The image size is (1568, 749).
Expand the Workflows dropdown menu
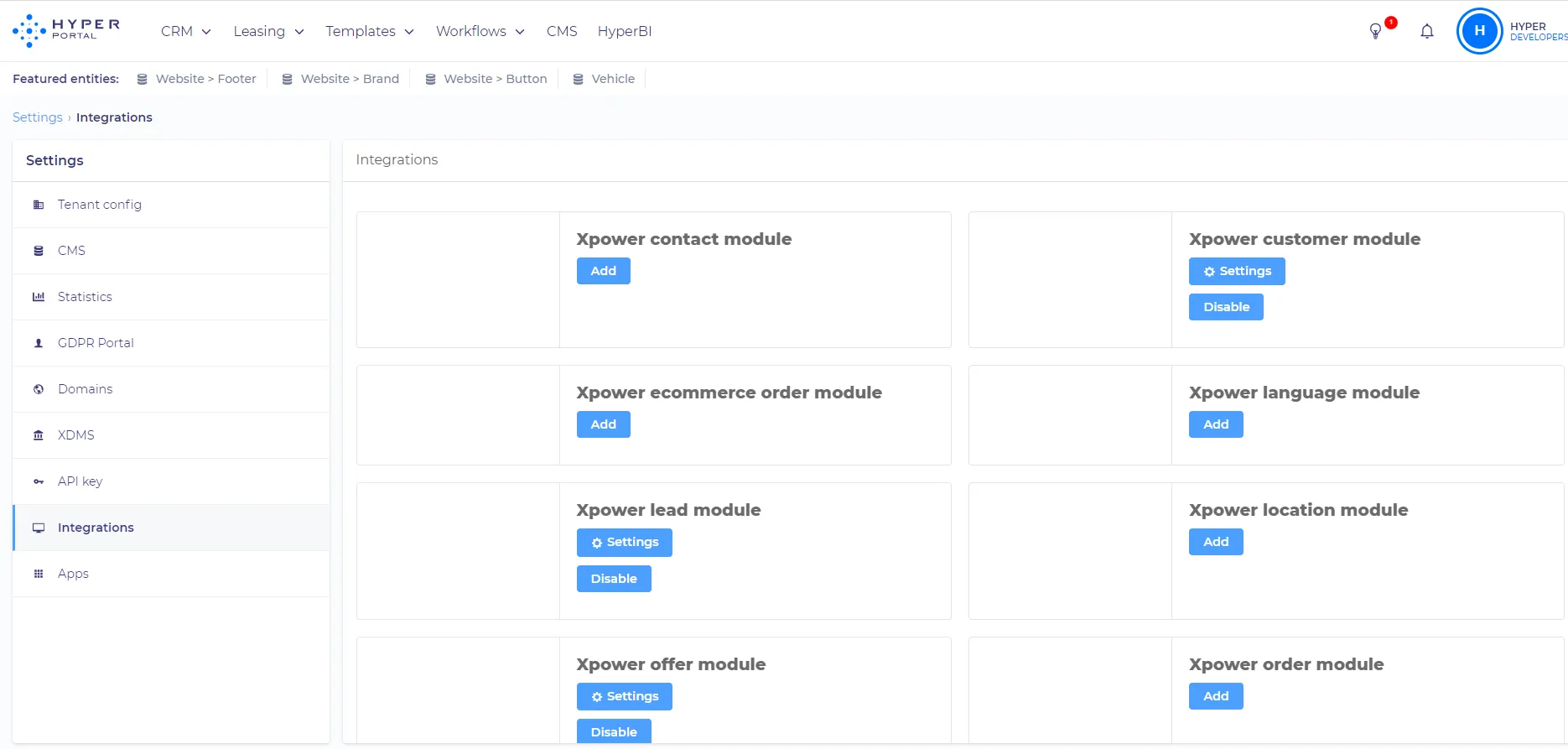tap(480, 31)
